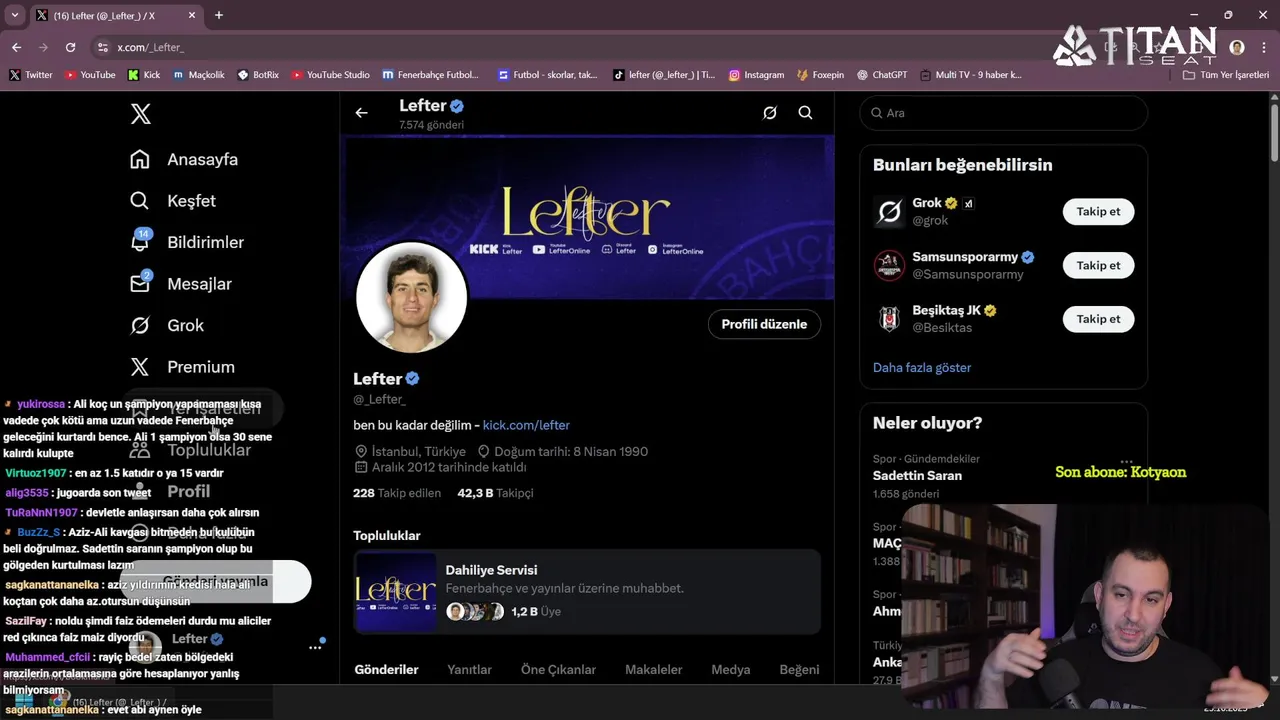Open the Foxepin bookmark
Screen dimensions: 1280x720
(820, 75)
